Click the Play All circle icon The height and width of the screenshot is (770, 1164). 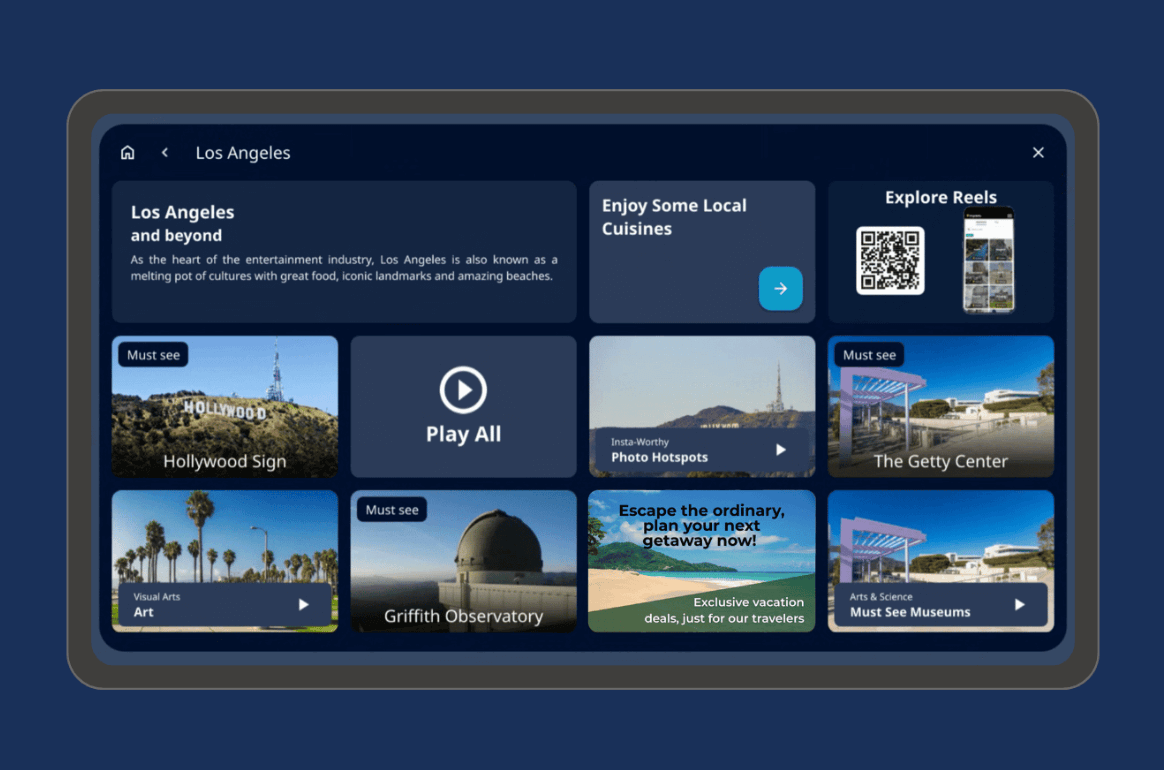click(463, 390)
